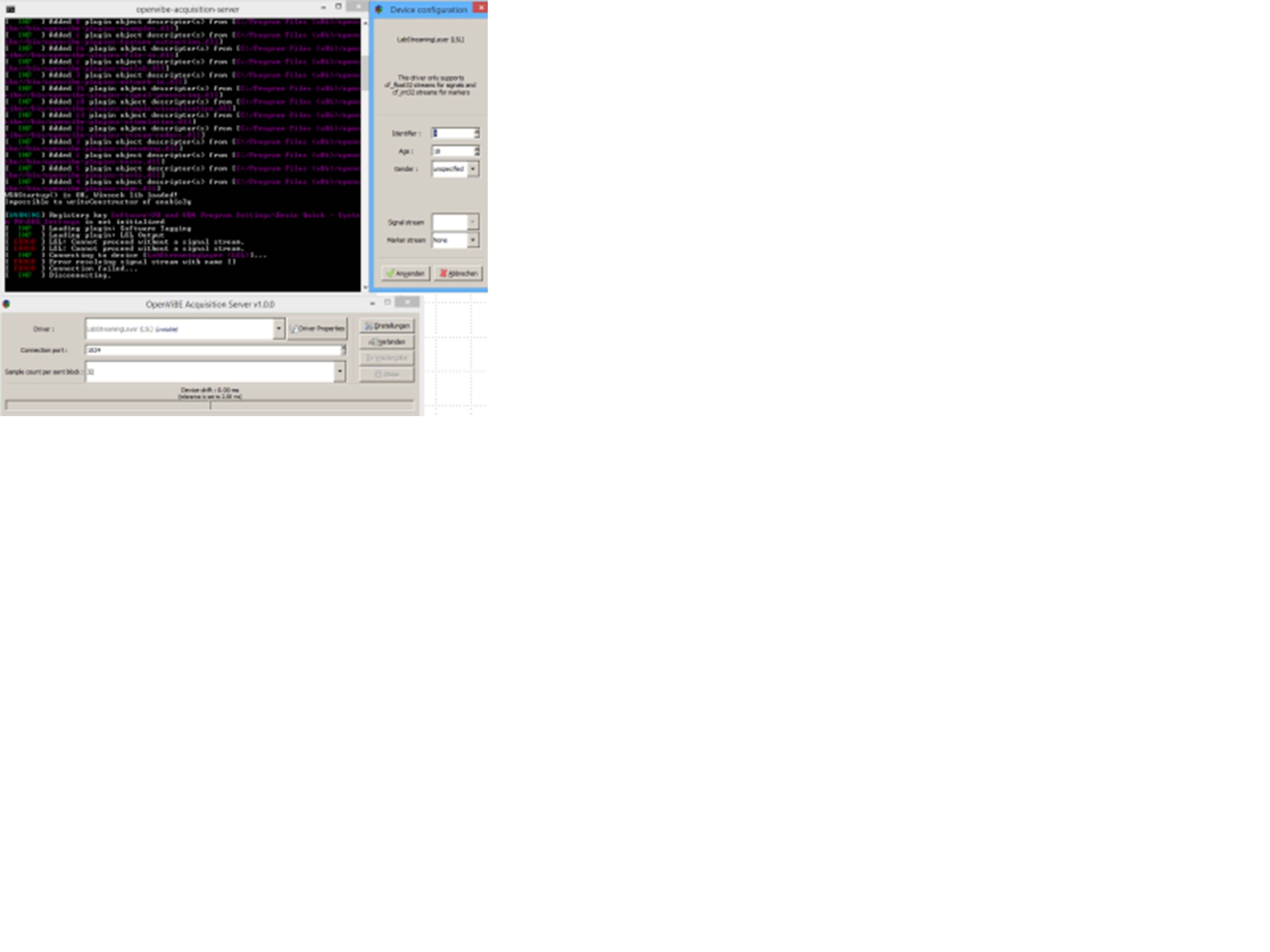Click the green checkmark icon on Anwenden
Viewport: 1270px width, 952px height.
click(390, 273)
